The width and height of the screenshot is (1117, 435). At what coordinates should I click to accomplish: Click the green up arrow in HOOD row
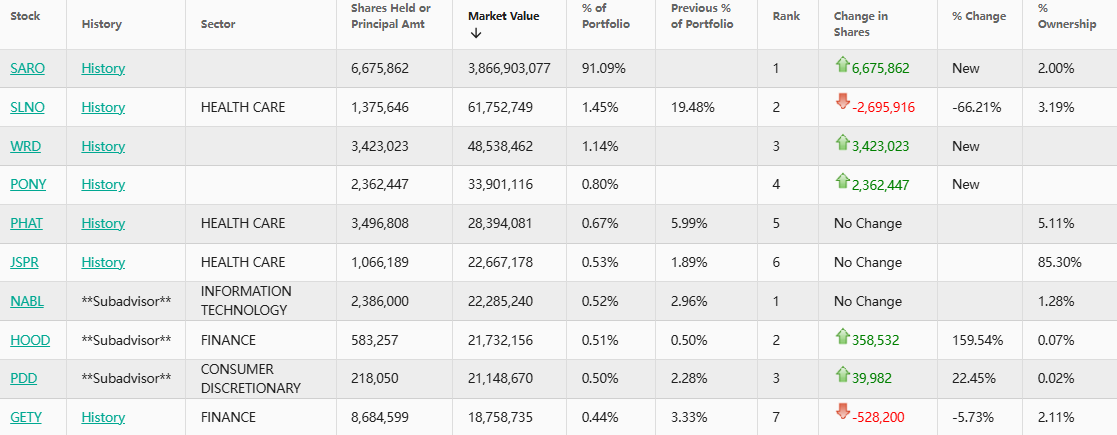842,337
